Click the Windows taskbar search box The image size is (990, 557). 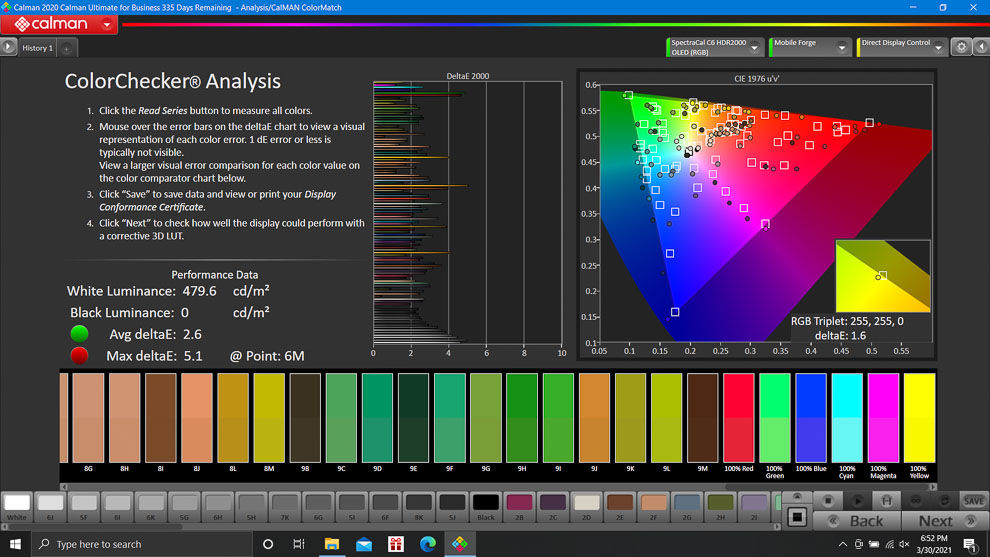pos(141,544)
